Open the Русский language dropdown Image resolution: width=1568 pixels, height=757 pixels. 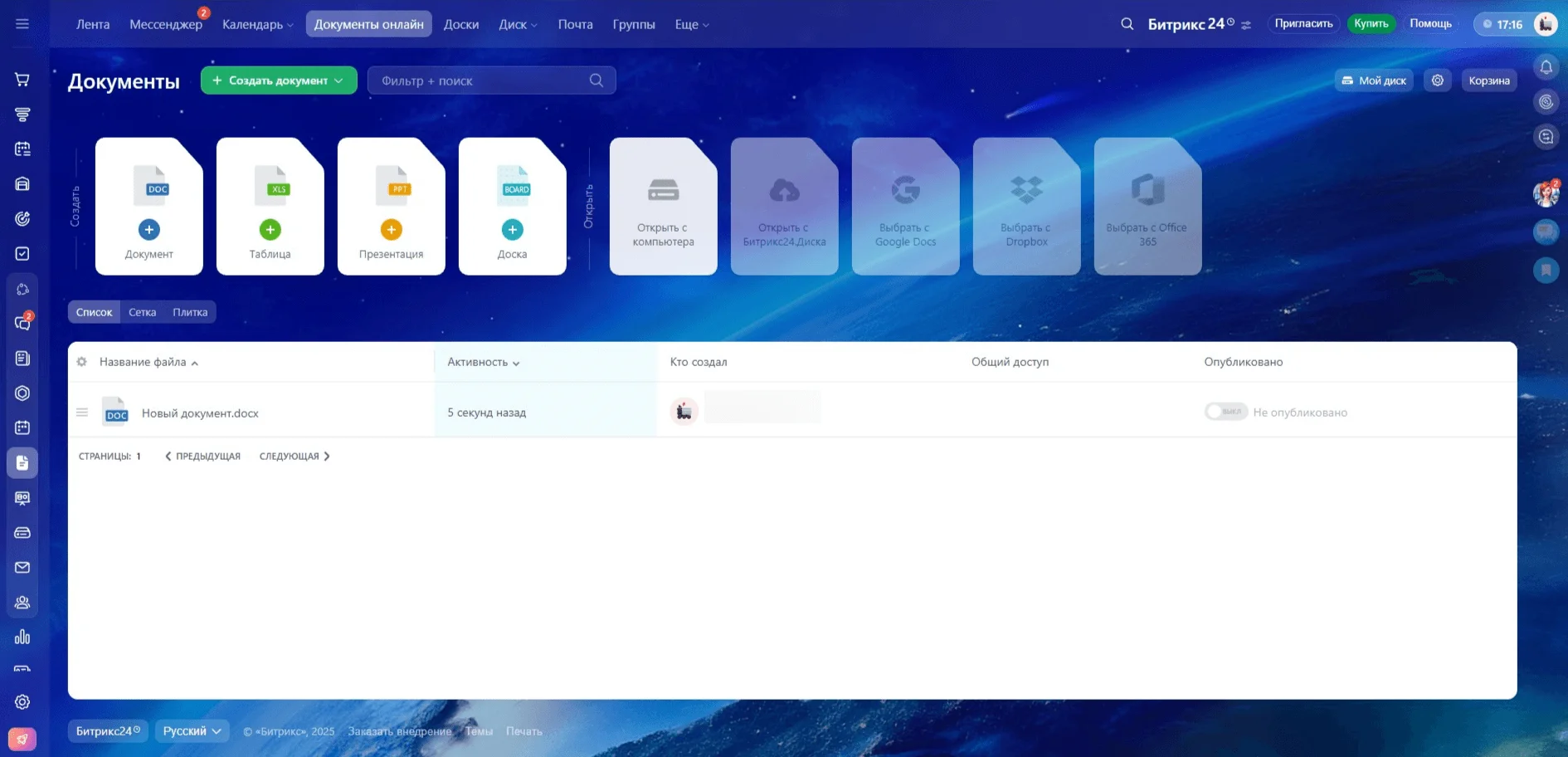click(x=192, y=731)
